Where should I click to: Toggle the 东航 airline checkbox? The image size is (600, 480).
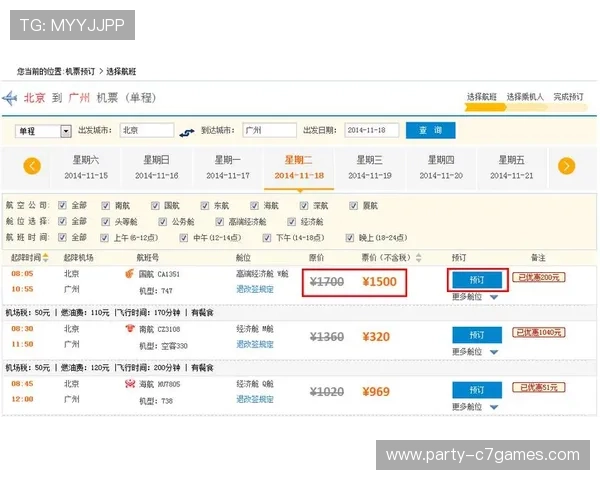(x=205, y=206)
